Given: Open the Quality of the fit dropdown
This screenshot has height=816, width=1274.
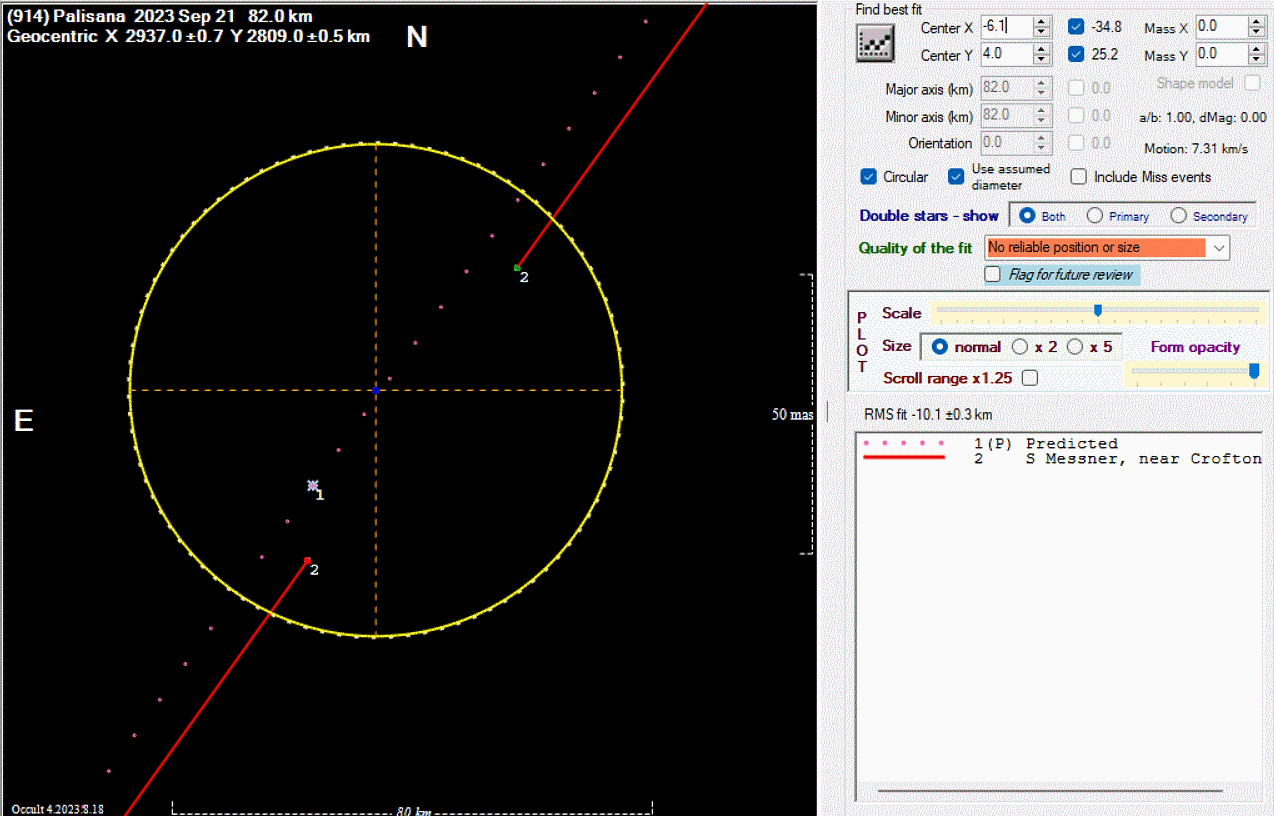Looking at the screenshot, I should (x=1219, y=247).
